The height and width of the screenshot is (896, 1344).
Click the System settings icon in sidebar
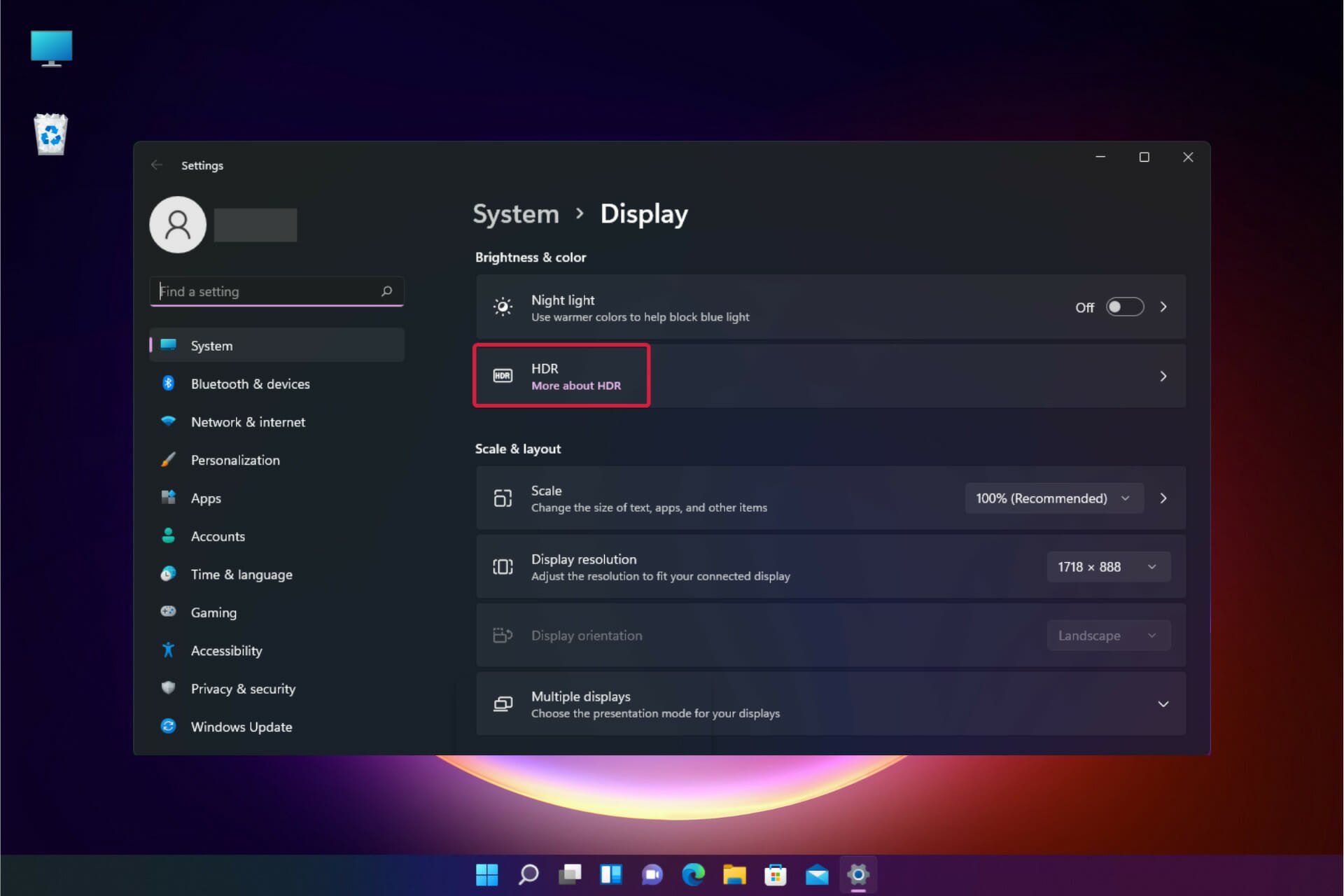coord(168,345)
